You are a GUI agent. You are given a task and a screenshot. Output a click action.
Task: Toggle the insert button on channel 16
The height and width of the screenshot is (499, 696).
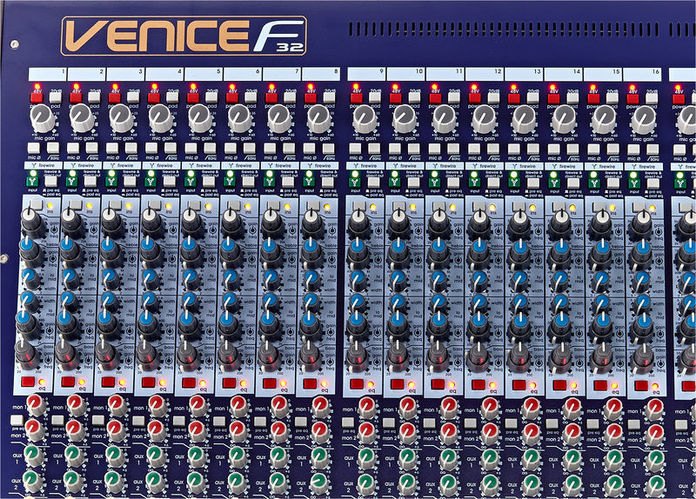(x=639, y=207)
